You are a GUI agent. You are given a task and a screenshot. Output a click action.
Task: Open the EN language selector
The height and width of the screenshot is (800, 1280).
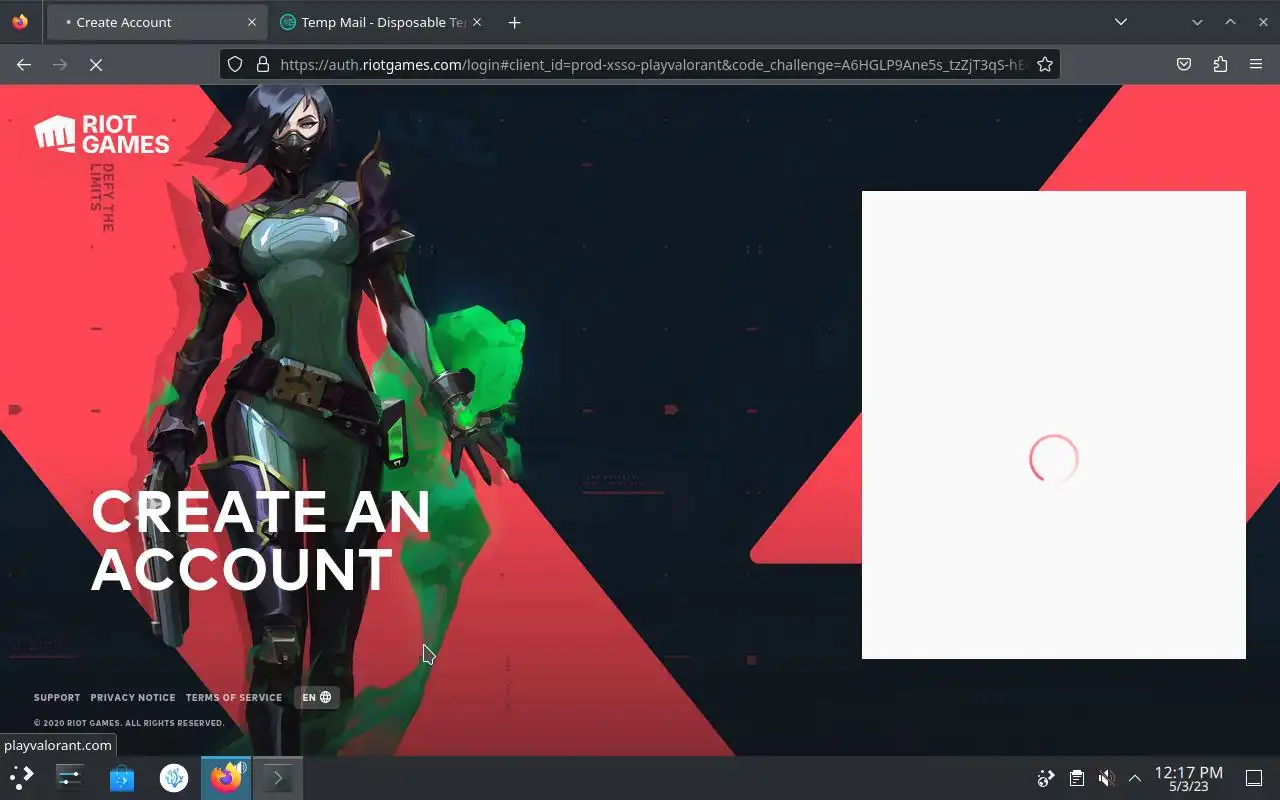(317, 698)
